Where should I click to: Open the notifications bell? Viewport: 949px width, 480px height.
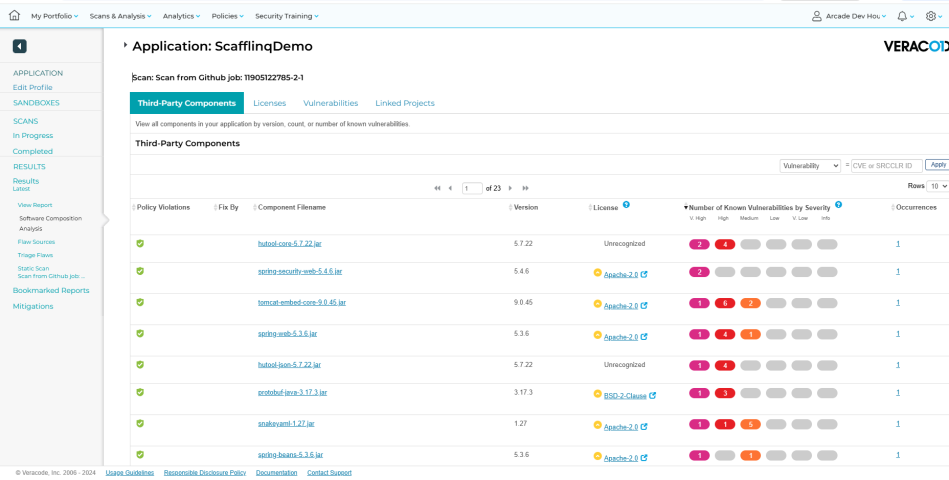tap(902, 16)
